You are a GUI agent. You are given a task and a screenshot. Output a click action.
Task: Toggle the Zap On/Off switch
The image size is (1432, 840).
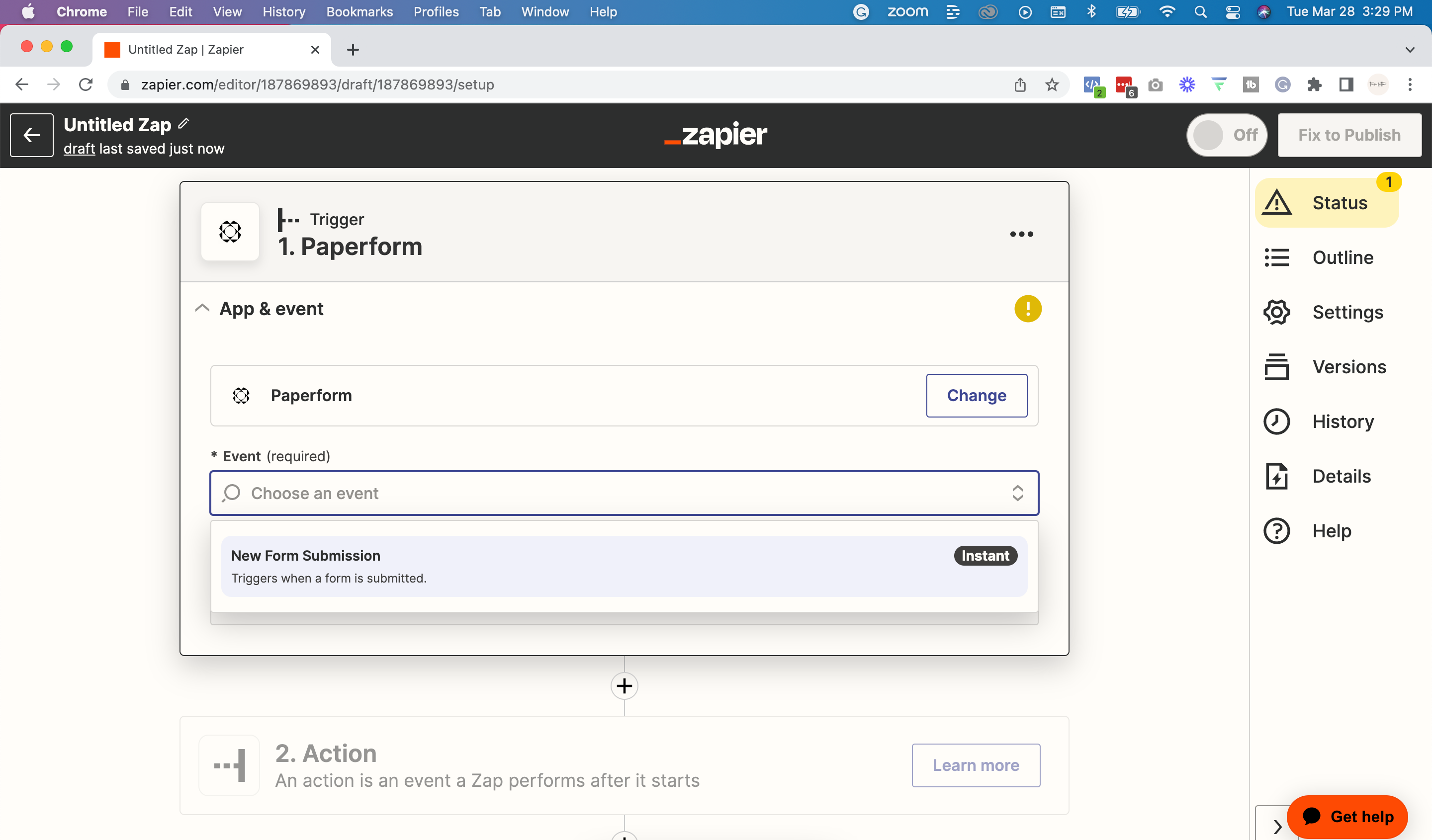[1226, 135]
